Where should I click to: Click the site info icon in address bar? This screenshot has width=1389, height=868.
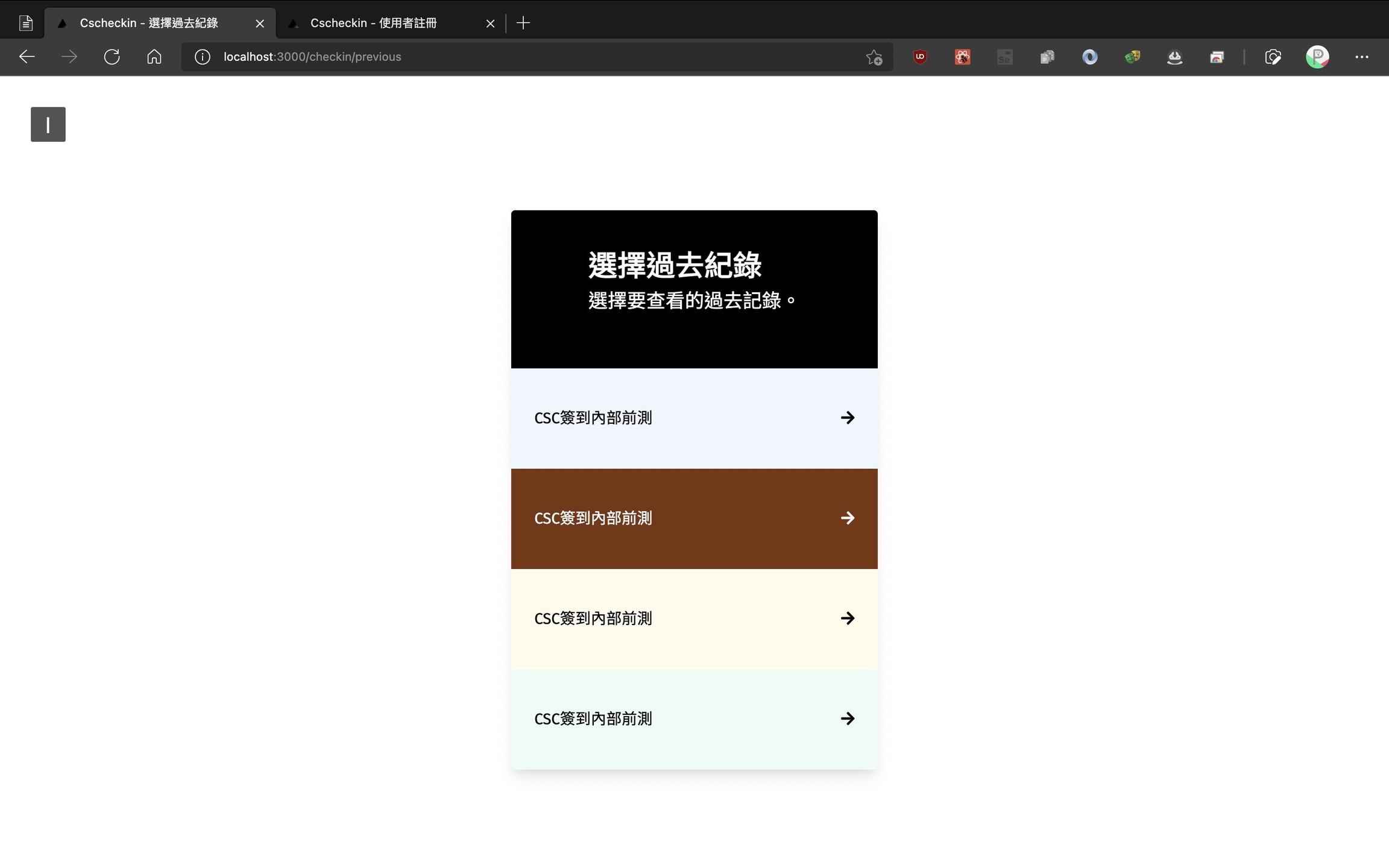[x=203, y=57]
